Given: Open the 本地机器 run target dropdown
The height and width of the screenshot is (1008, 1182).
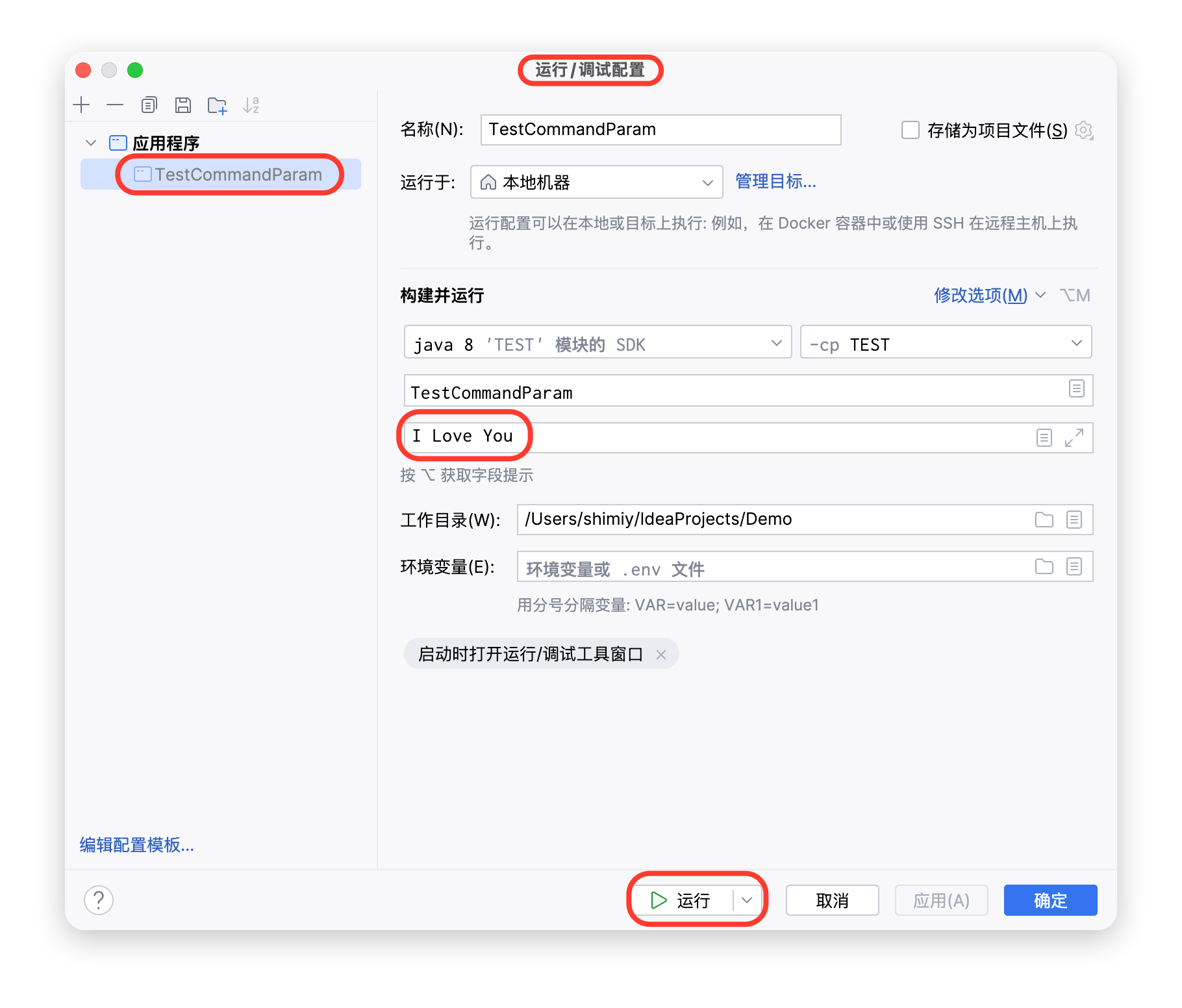Looking at the screenshot, I should pyautogui.click(x=596, y=183).
